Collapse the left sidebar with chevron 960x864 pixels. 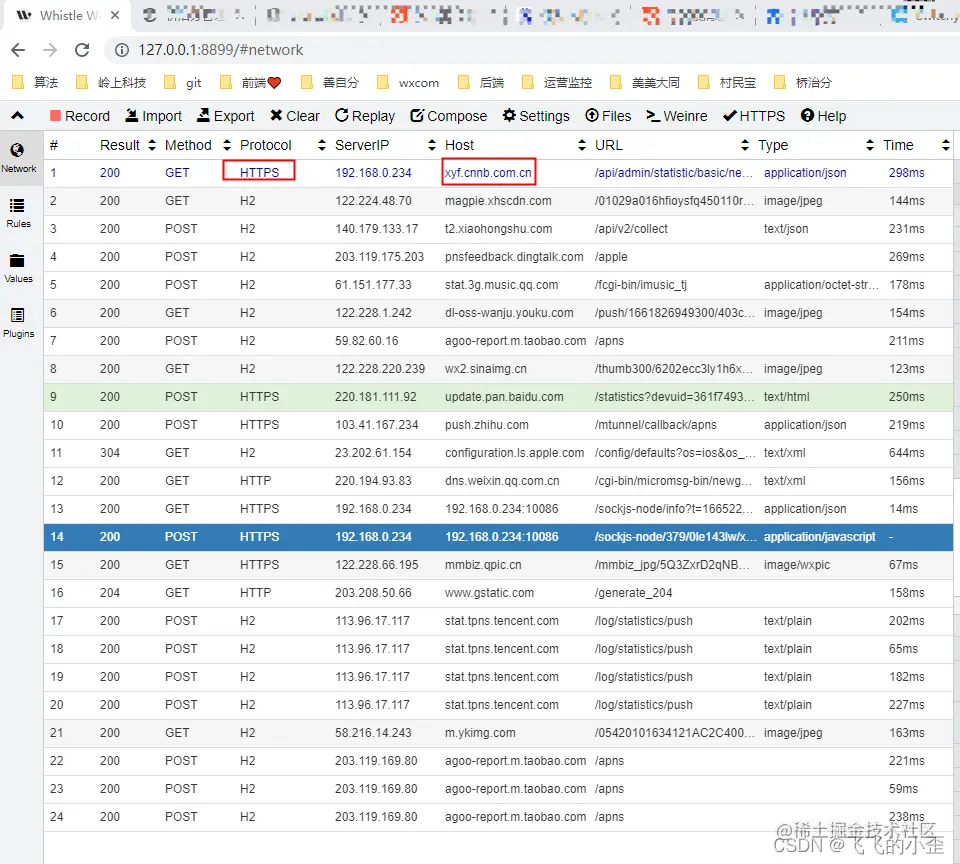(18, 115)
